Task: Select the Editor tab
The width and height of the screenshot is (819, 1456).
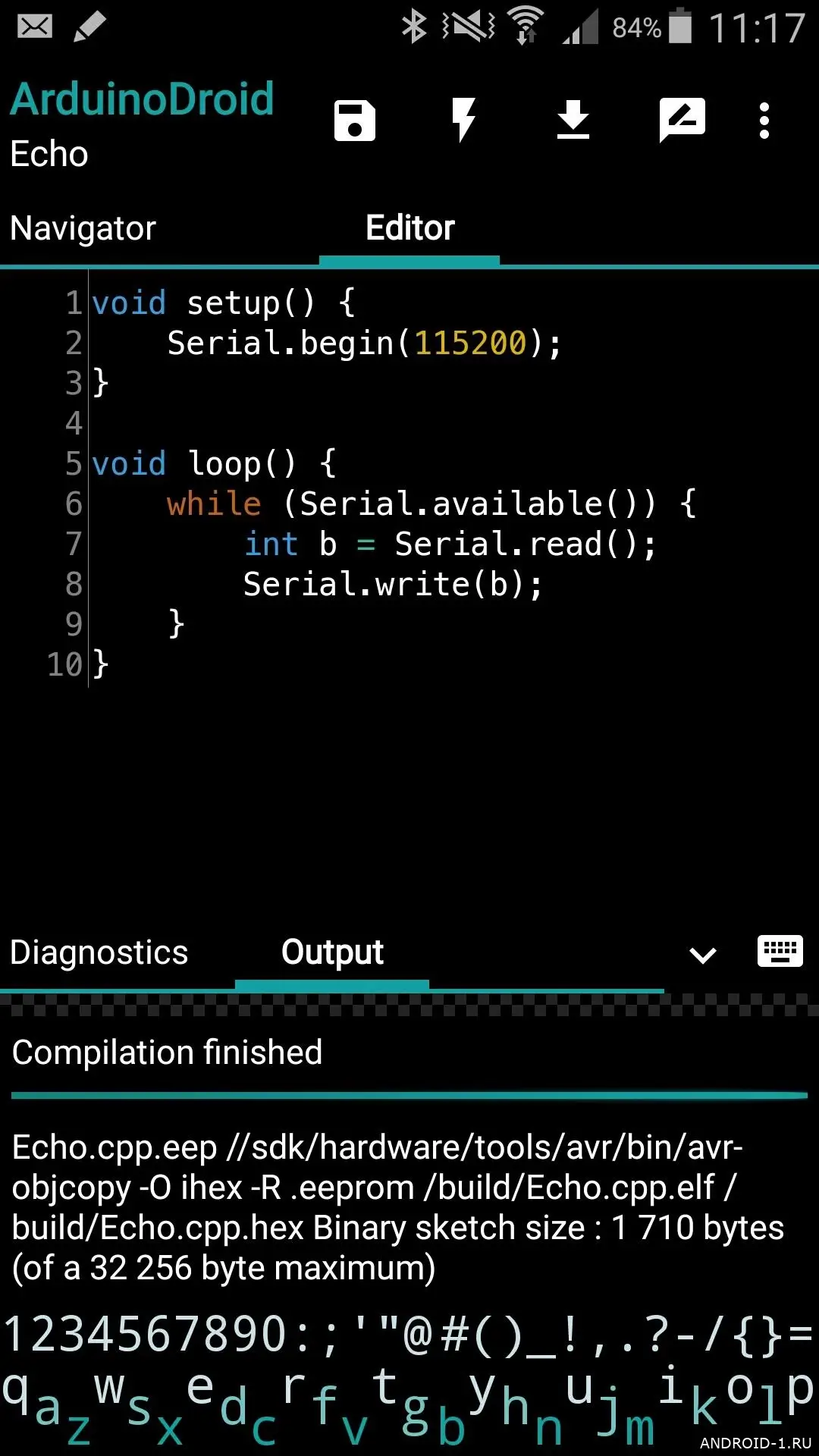Action: pyautogui.click(x=409, y=228)
